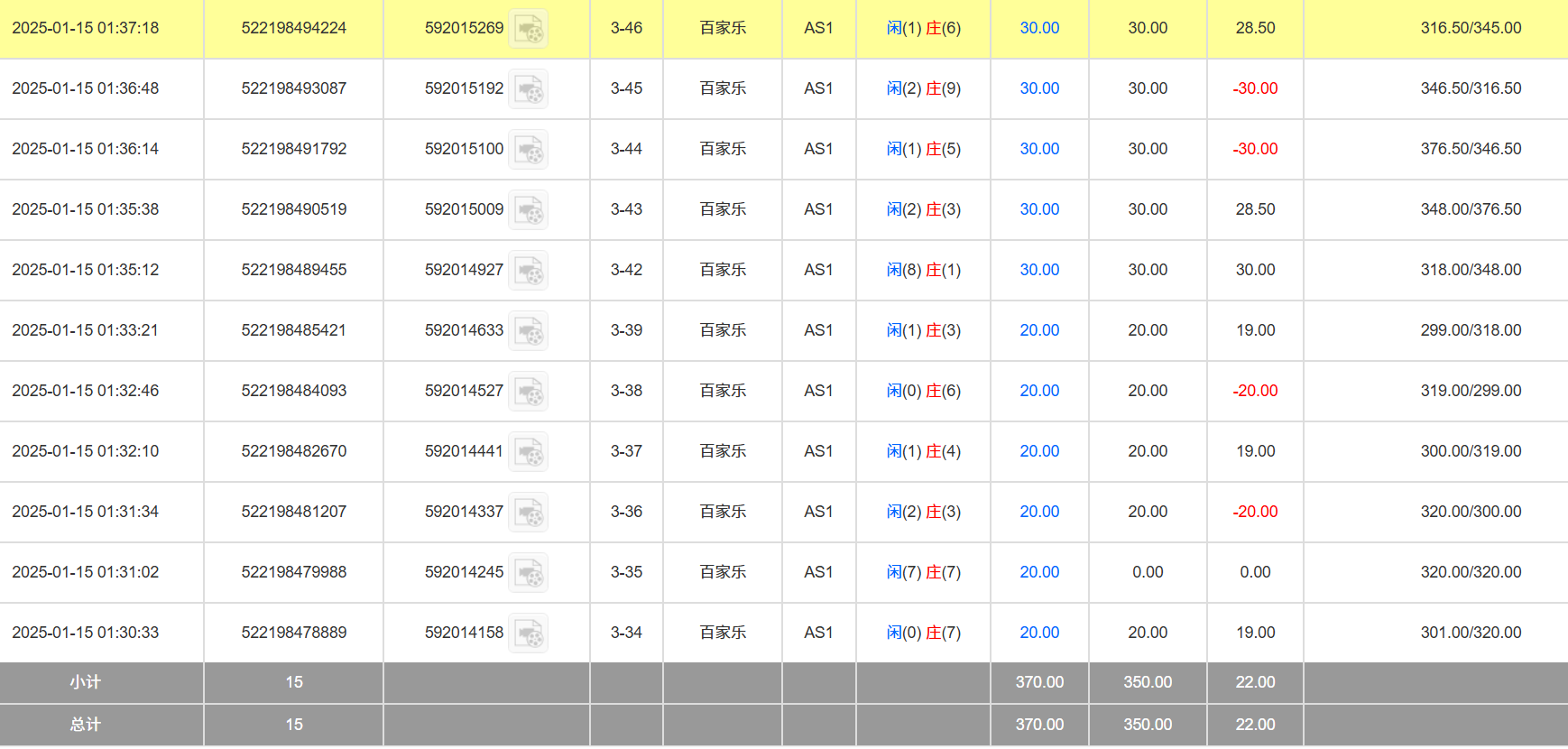Open video replay icon for round 592015269
Viewport: 1568px width, 749px height.
coord(528,29)
